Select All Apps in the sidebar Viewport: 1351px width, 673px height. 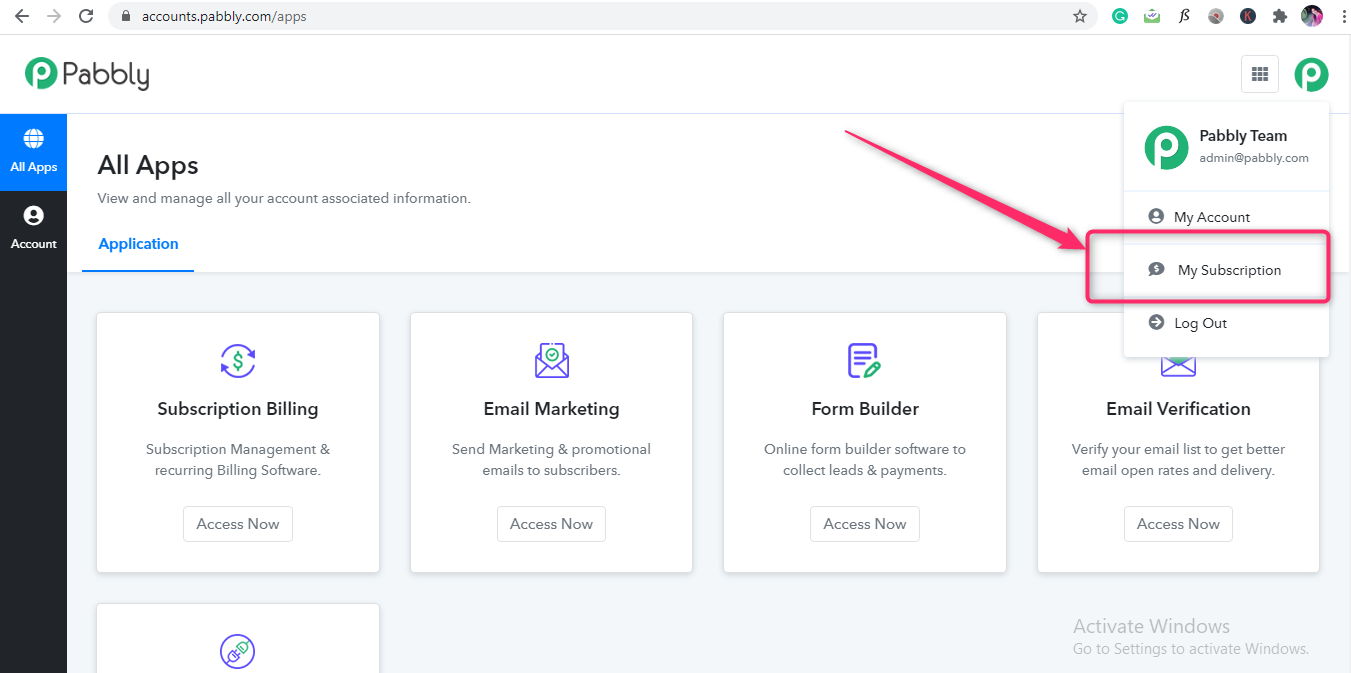pos(33,152)
